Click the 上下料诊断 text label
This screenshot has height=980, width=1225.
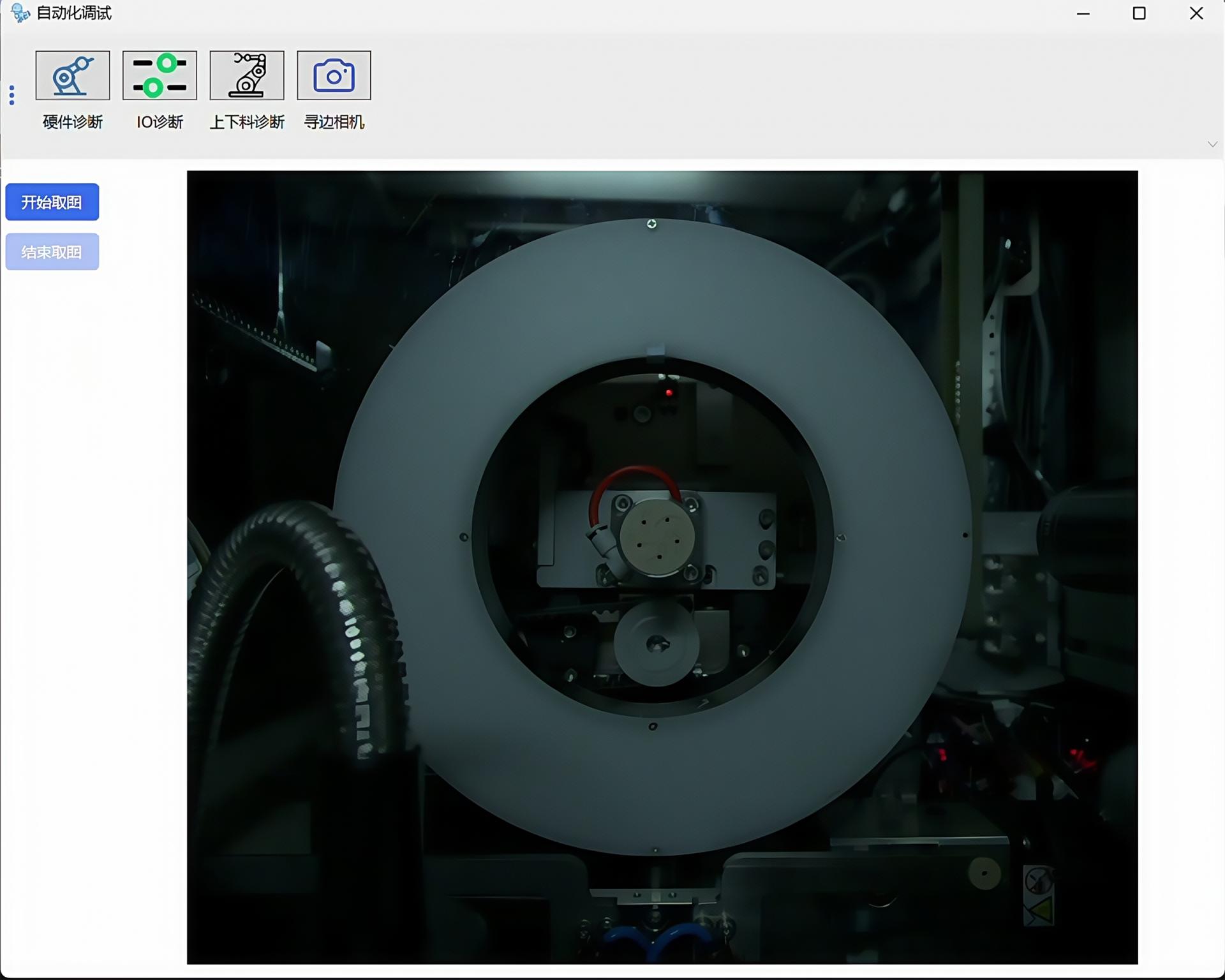coord(247,122)
